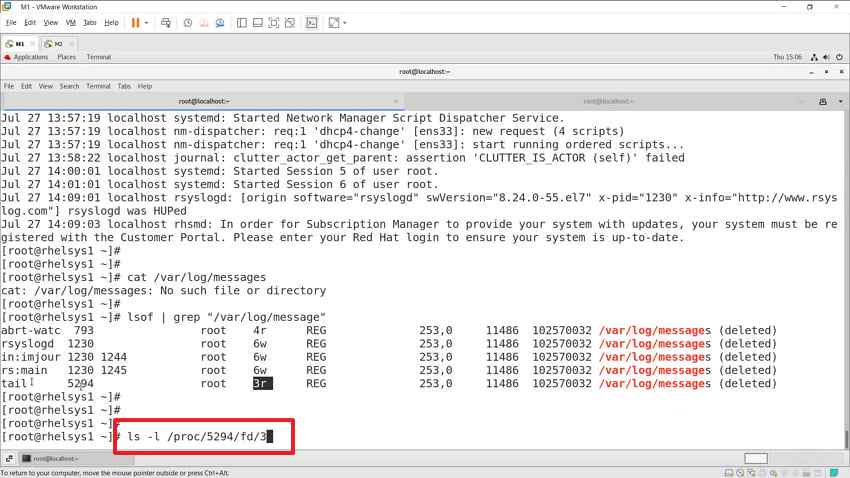
Task: Click the terminal vertical scrollbar
Action: click(x=846, y=439)
